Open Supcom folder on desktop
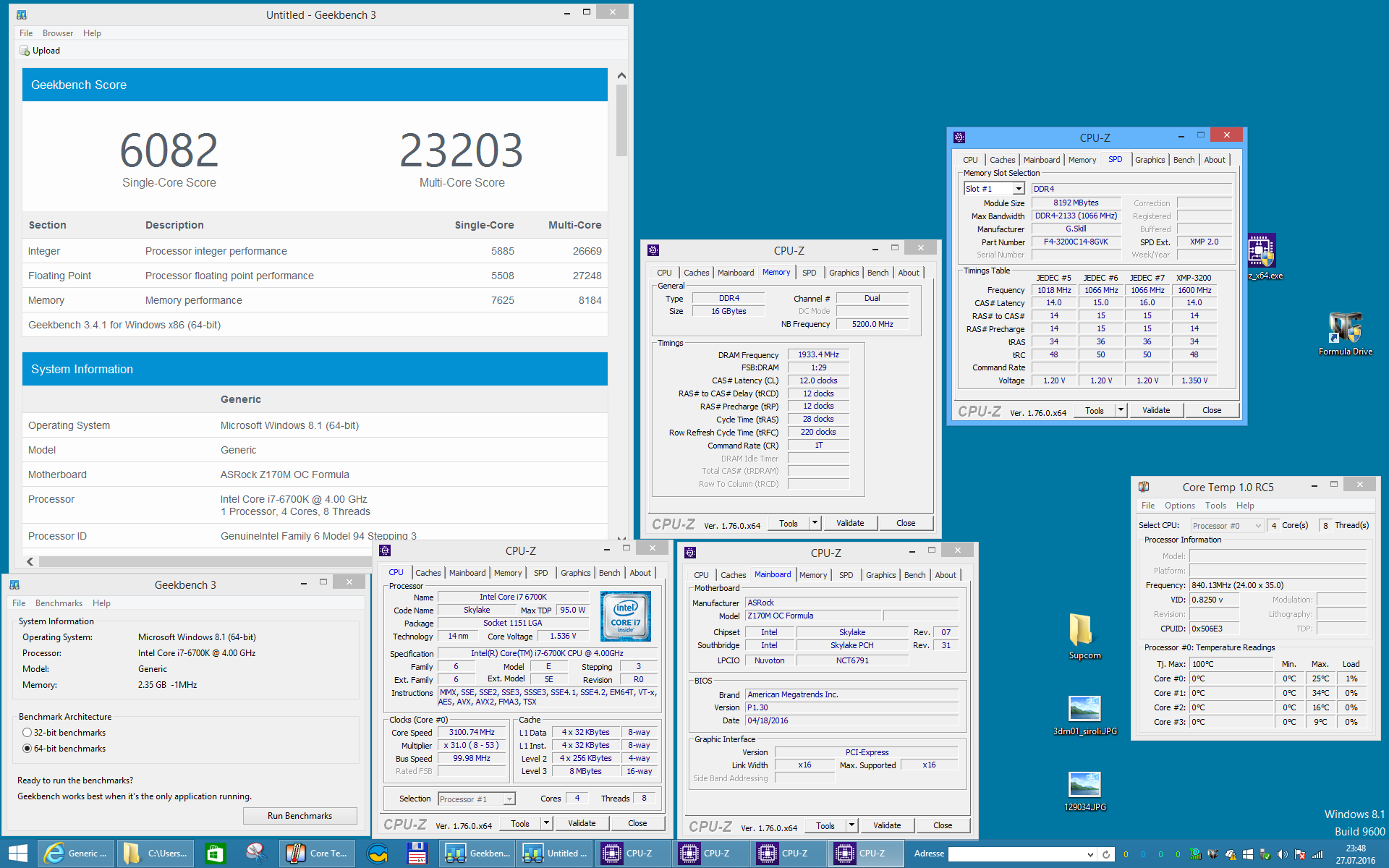 1084,637
